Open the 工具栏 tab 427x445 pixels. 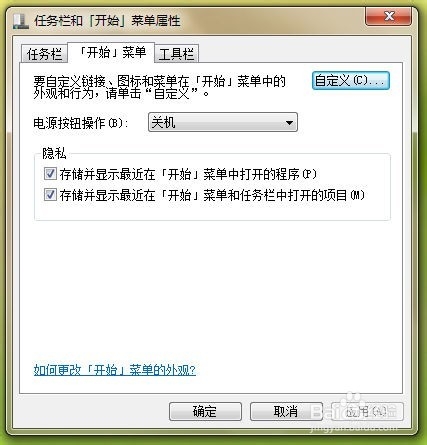[x=176, y=54]
